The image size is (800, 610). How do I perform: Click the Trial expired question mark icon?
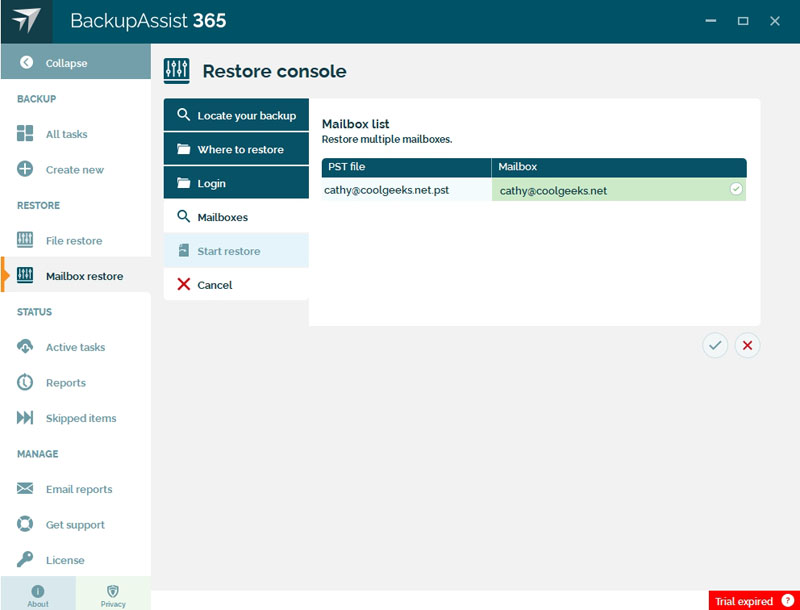[788, 601]
